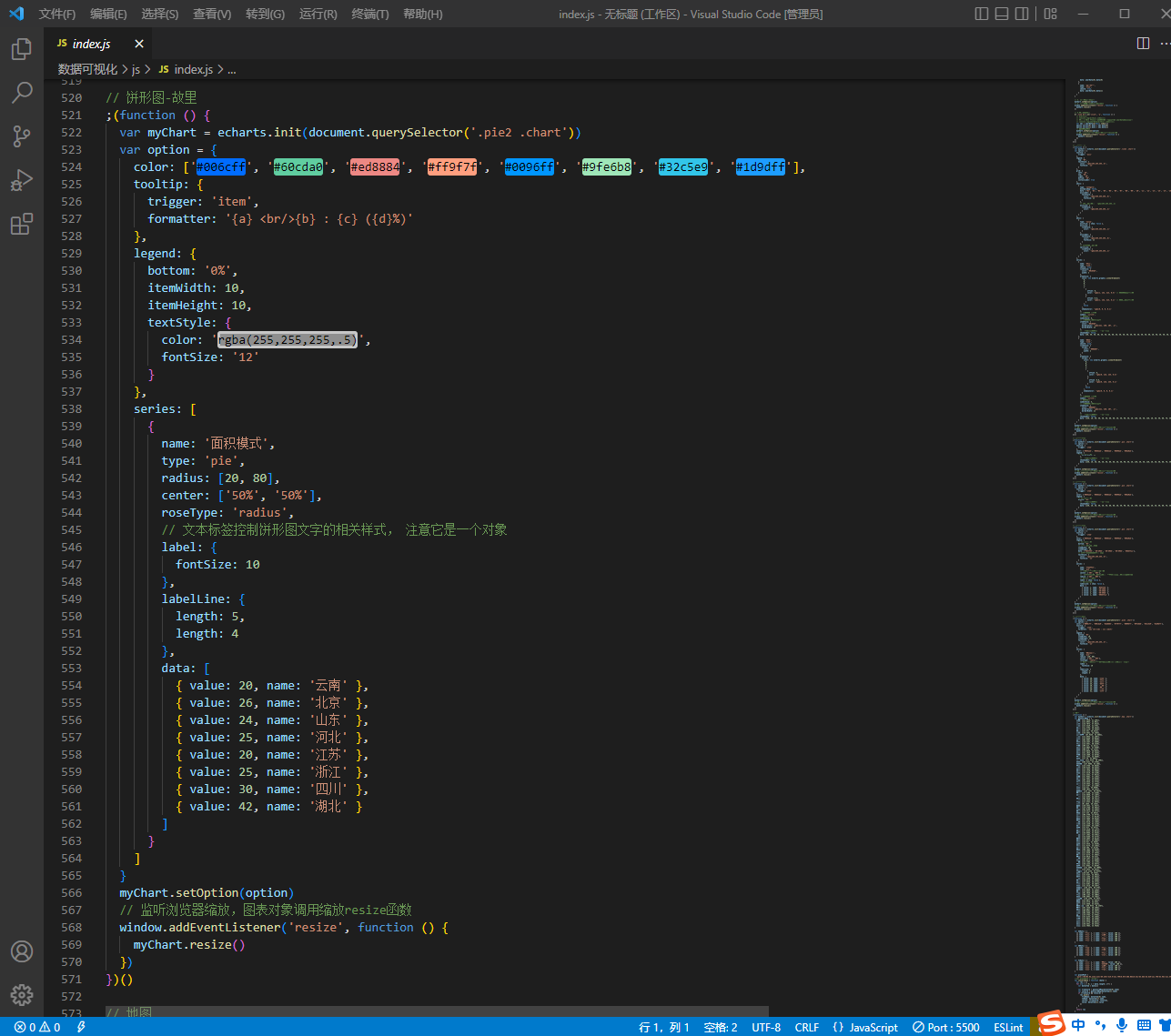
Task: Open the js breadcrumb folder dropdown
Action: pos(136,69)
